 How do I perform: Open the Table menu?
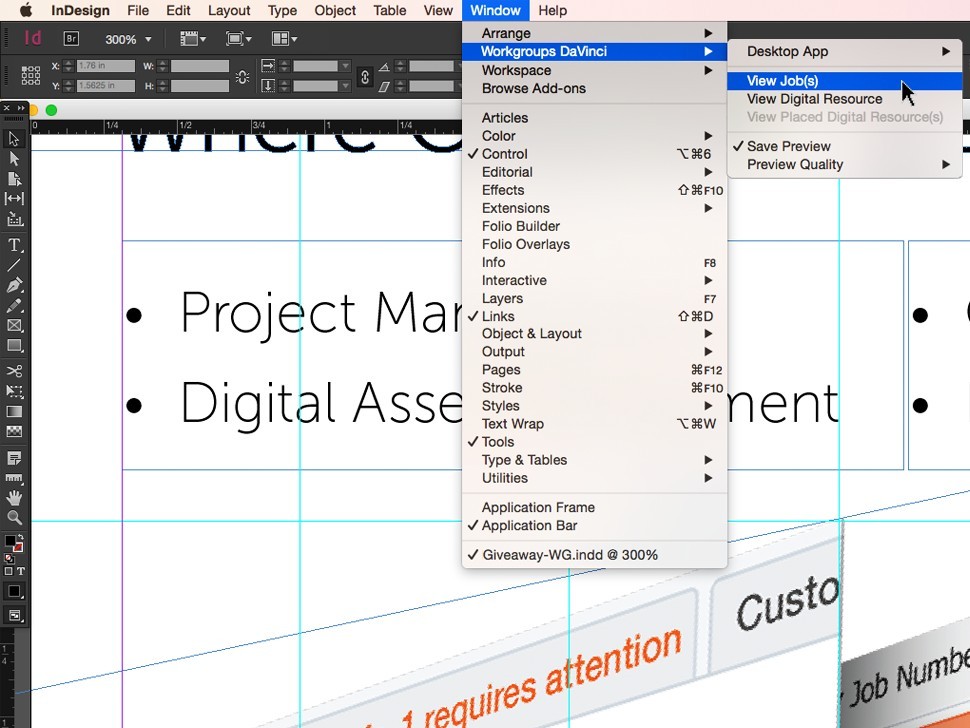tap(390, 11)
